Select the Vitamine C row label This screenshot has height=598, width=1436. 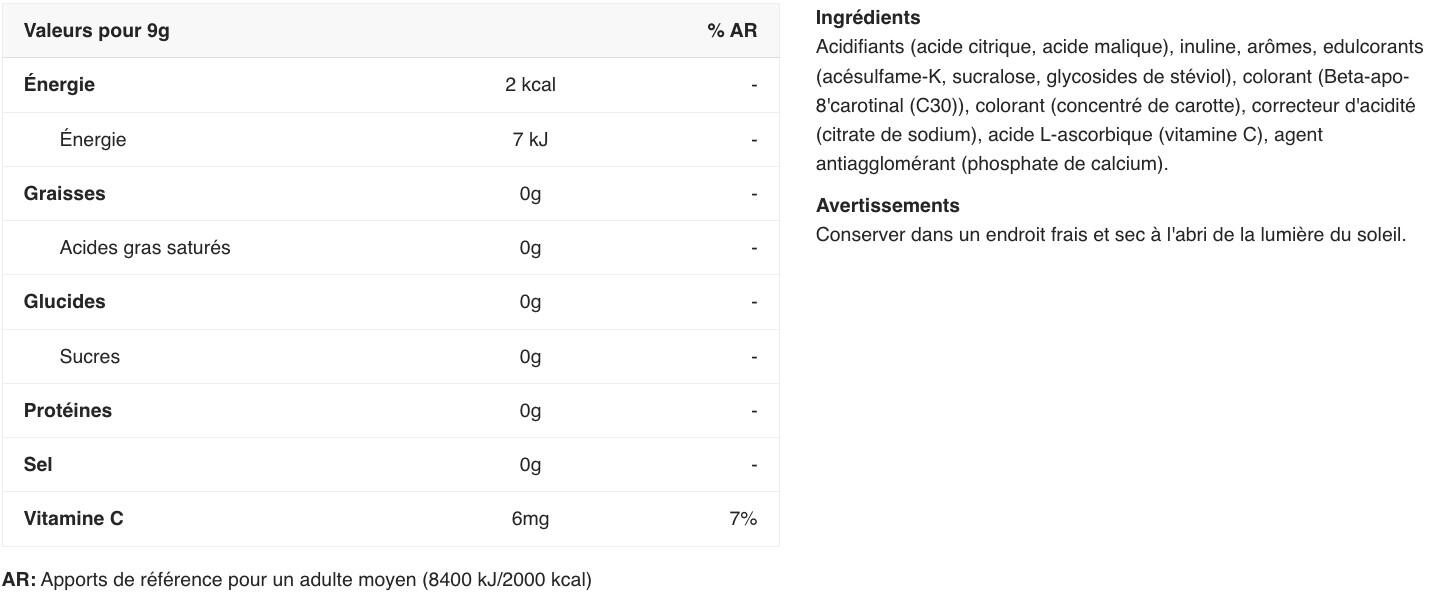[x=73, y=519]
